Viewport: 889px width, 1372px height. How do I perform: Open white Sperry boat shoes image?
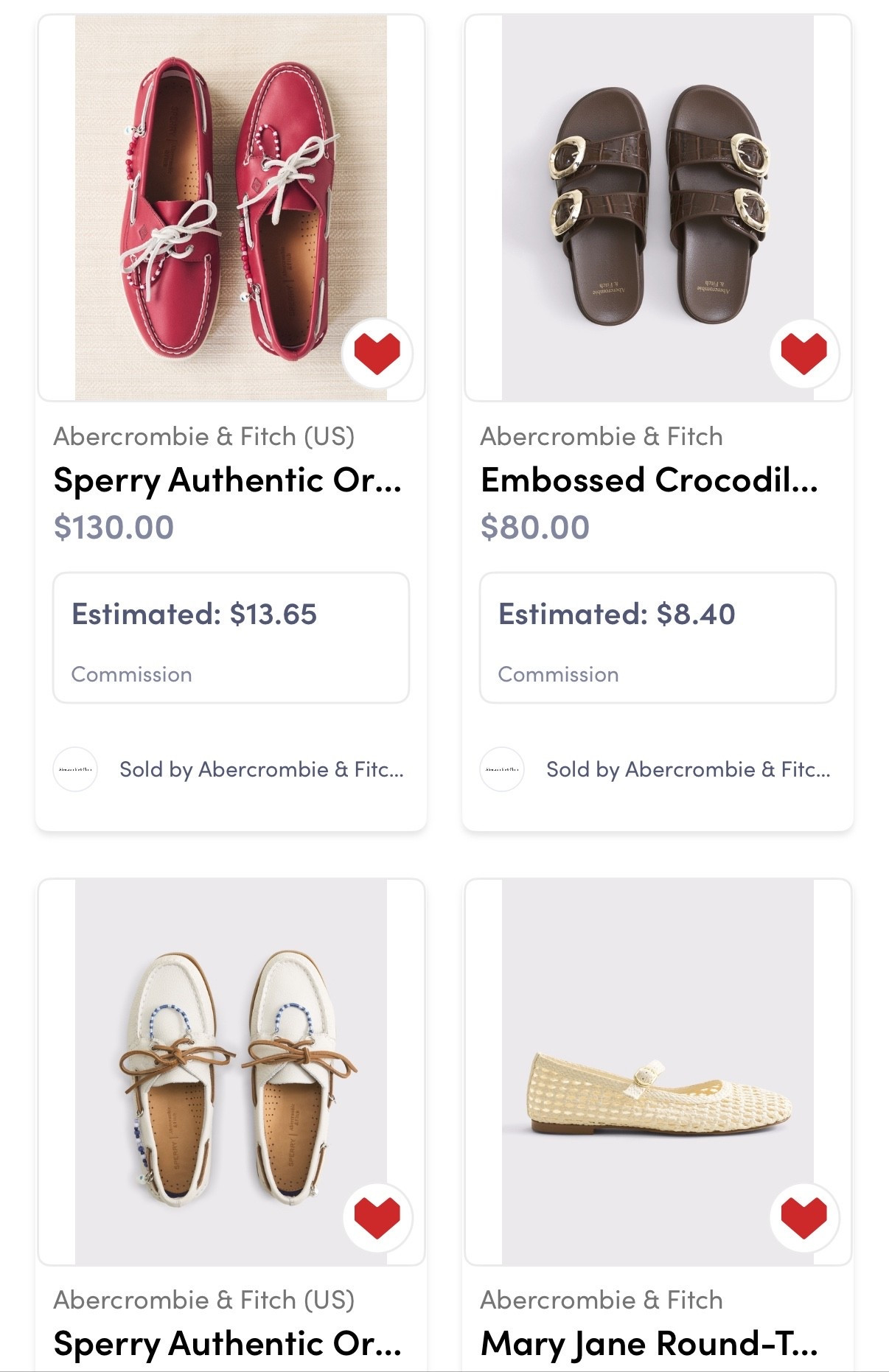230,1071
